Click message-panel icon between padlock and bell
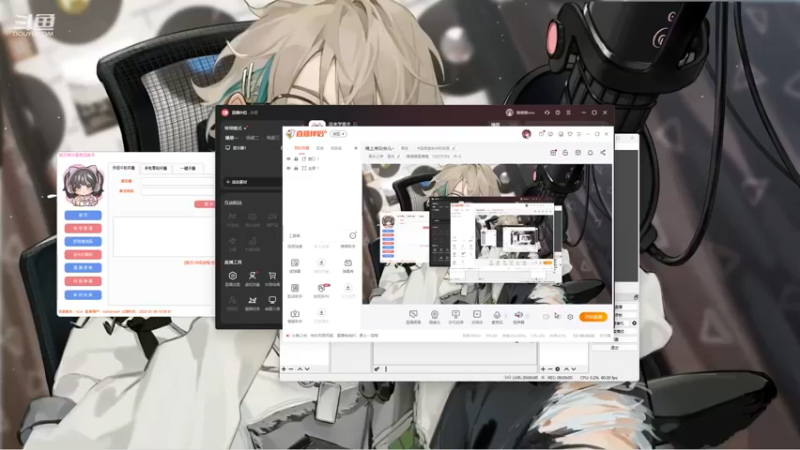Screen dimensions: 800x450 coord(578,153)
